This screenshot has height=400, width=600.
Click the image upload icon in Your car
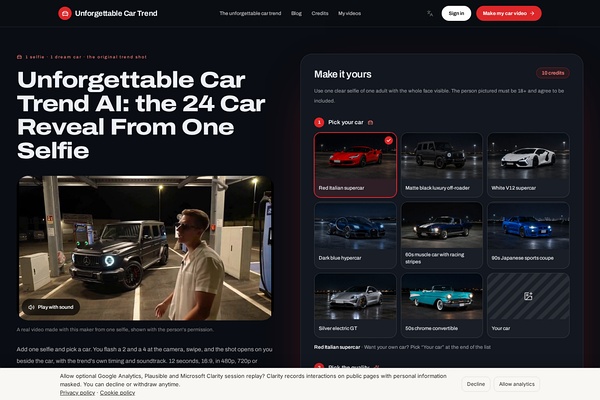click(x=528, y=296)
